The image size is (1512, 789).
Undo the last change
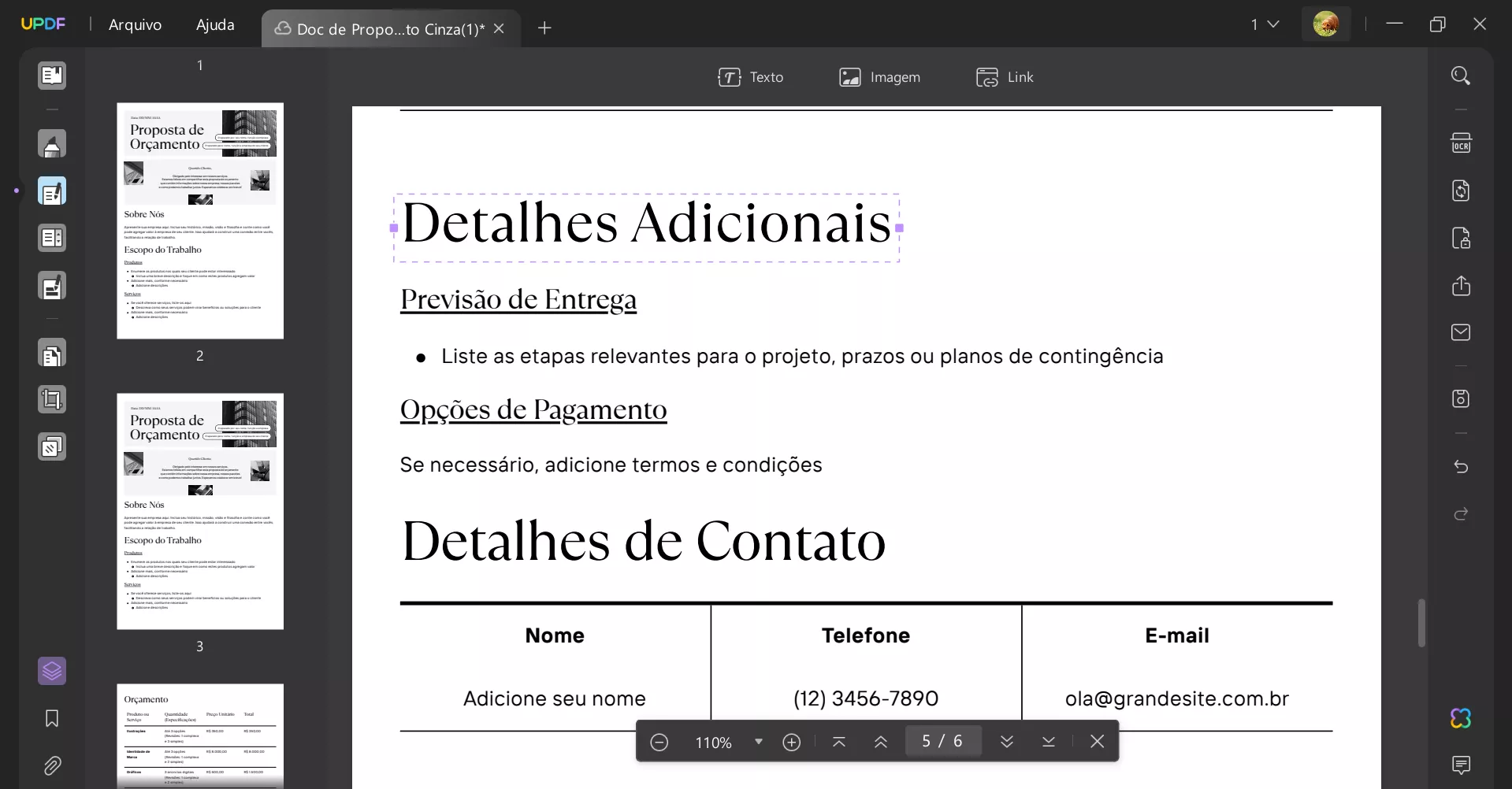click(1462, 467)
